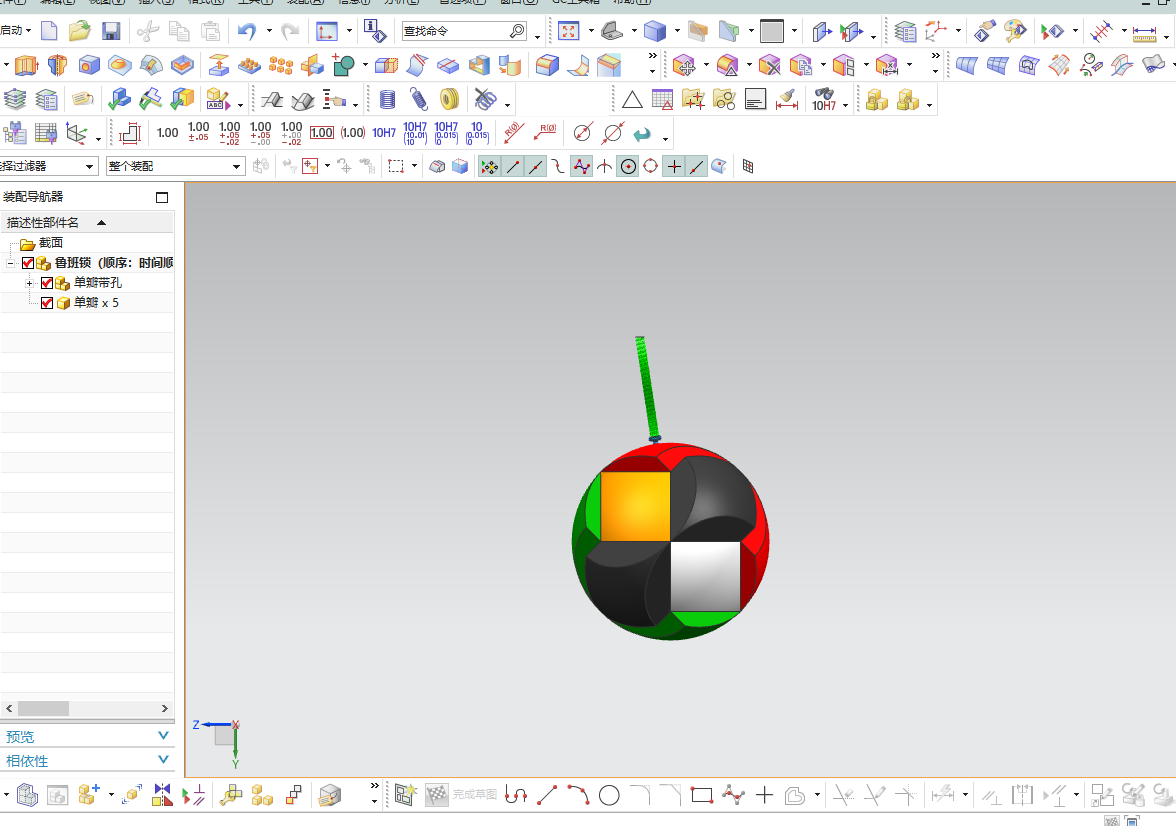Expand the 相依性 panel
Image resolution: width=1176 pixels, height=826 pixels.
point(164,760)
